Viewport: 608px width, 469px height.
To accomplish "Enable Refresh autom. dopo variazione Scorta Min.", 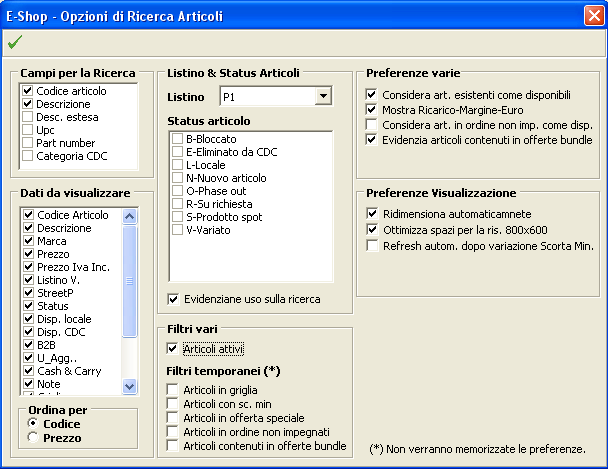I will tap(372, 246).
